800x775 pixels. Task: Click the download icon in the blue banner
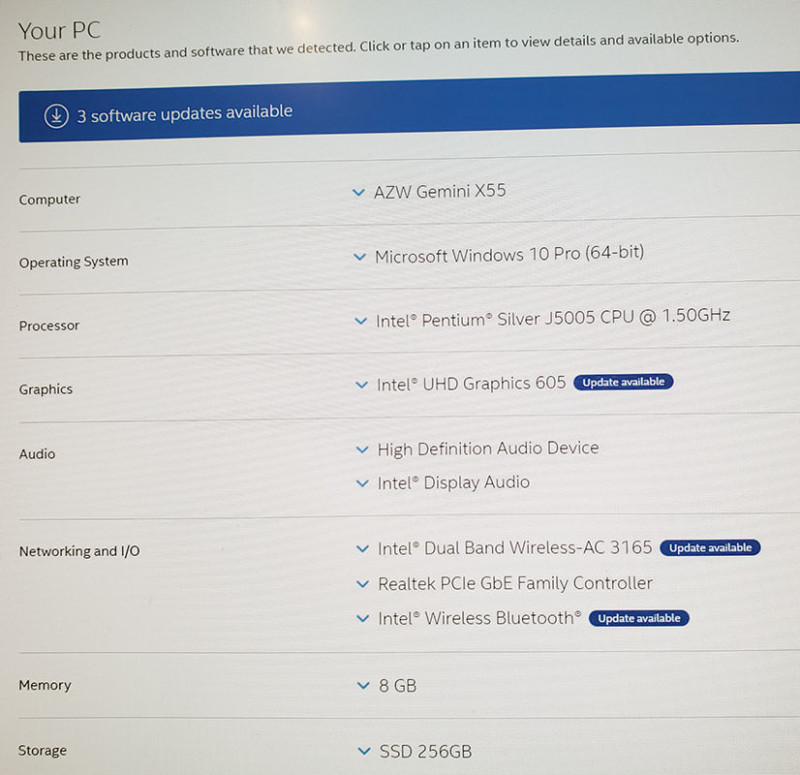point(55,116)
